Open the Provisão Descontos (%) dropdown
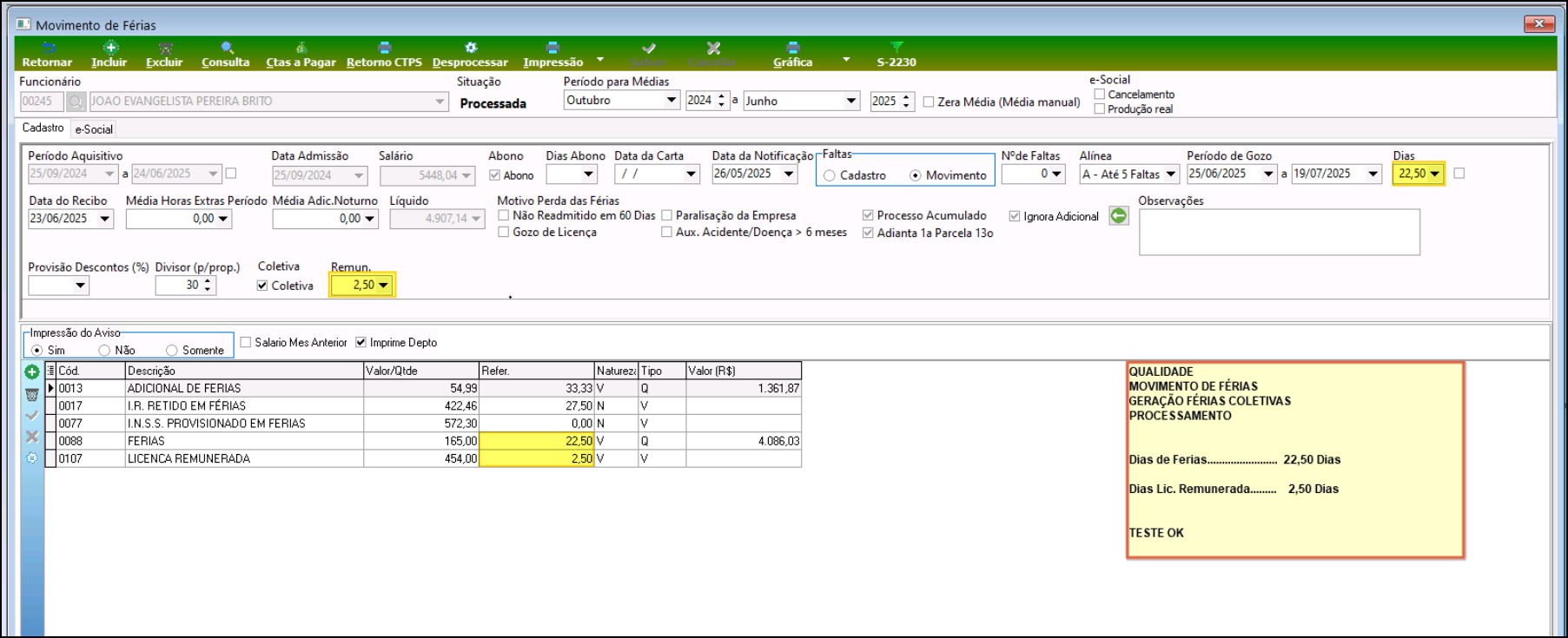1568x638 pixels. click(81, 285)
